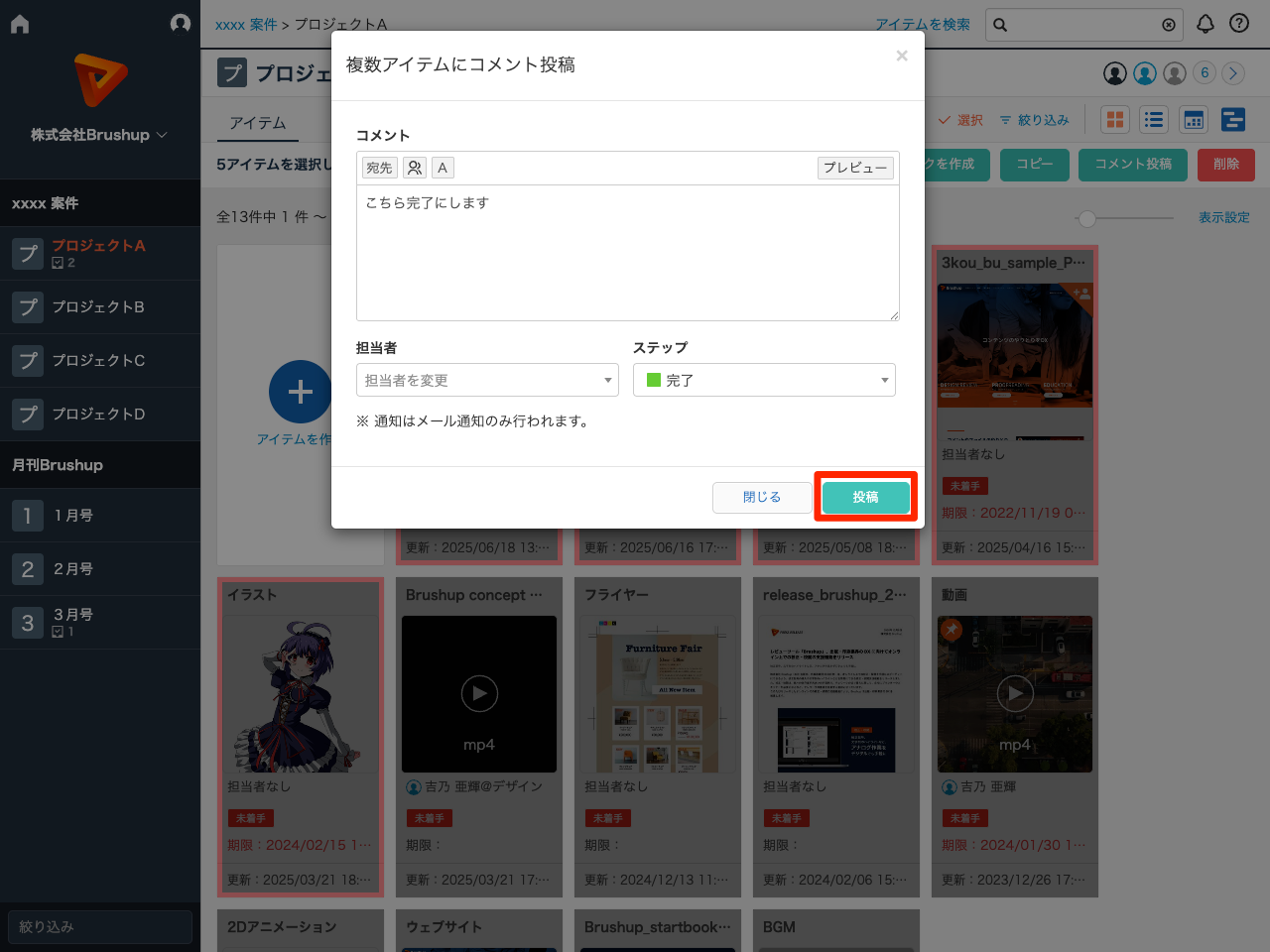This screenshot has width=1270, height=952.
Task: Adjust the thumbnail size slider
Action: (x=1087, y=218)
